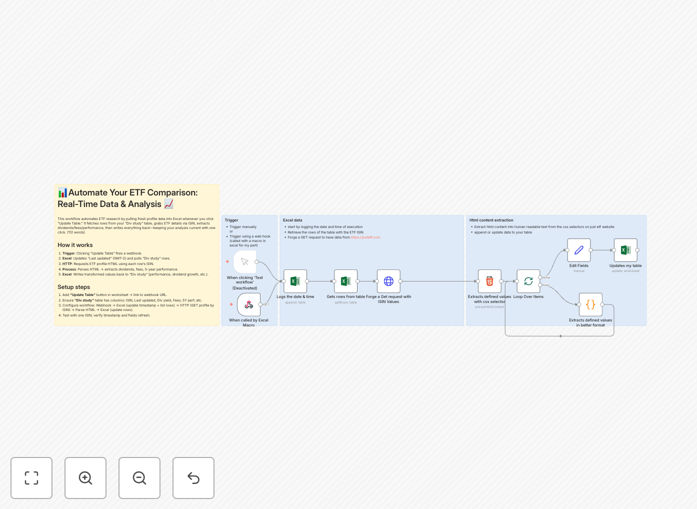Click the 'Setup steps' heading
697x509 pixels.
tap(74, 287)
